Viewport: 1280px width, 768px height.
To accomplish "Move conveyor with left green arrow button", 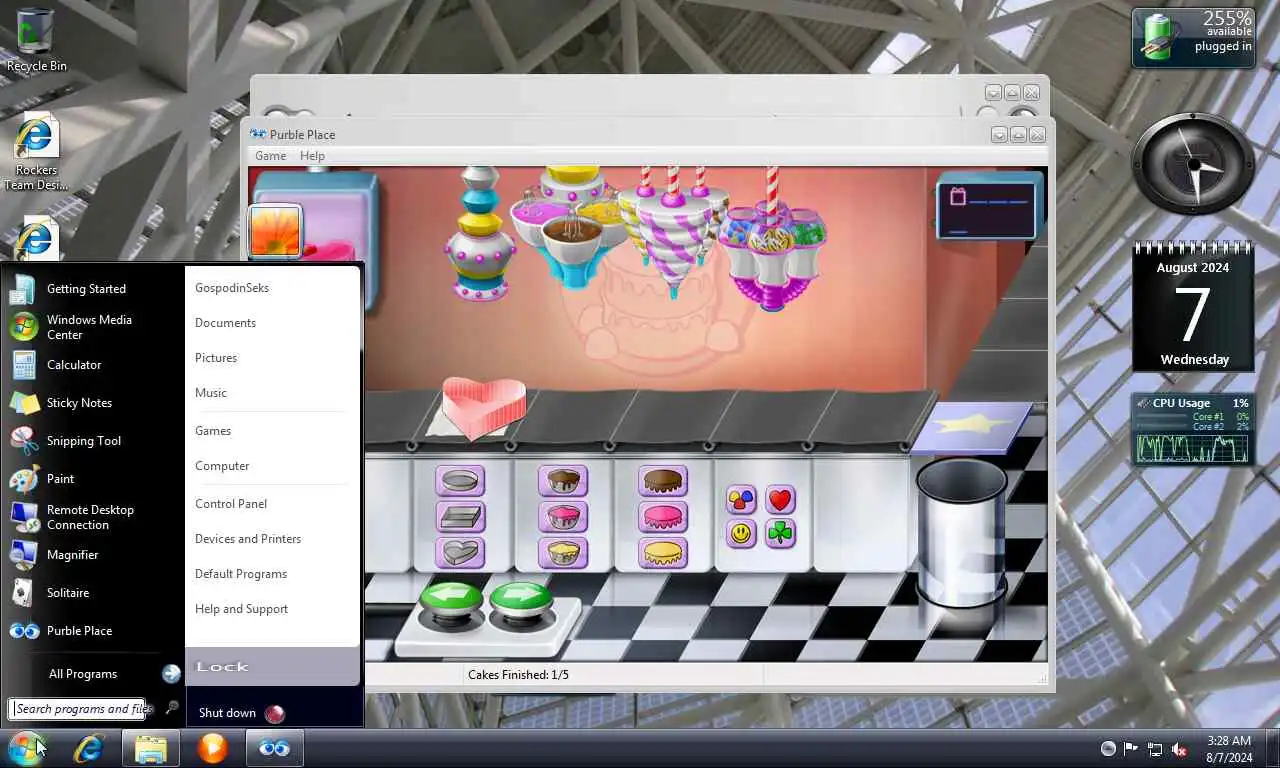I will pyautogui.click(x=451, y=603).
